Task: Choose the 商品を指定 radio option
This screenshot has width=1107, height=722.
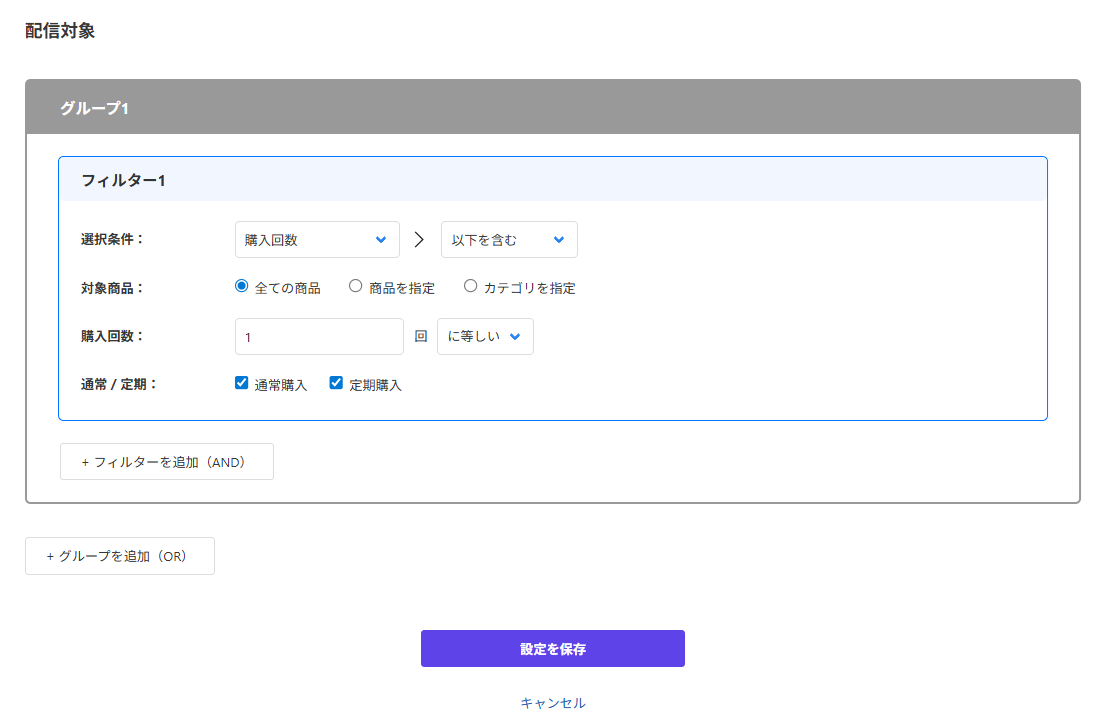Action: 355,286
